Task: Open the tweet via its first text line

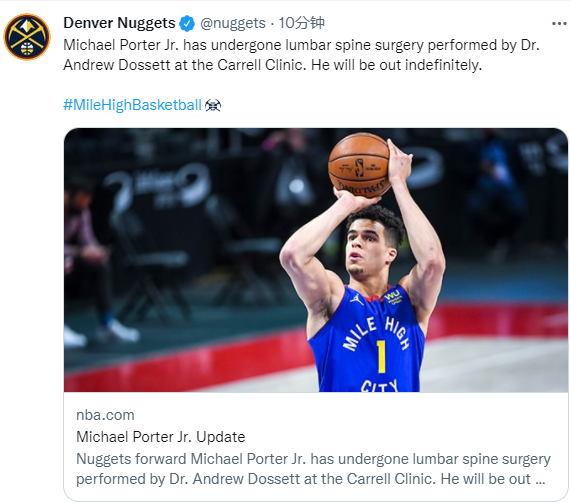Action: click(x=301, y=45)
